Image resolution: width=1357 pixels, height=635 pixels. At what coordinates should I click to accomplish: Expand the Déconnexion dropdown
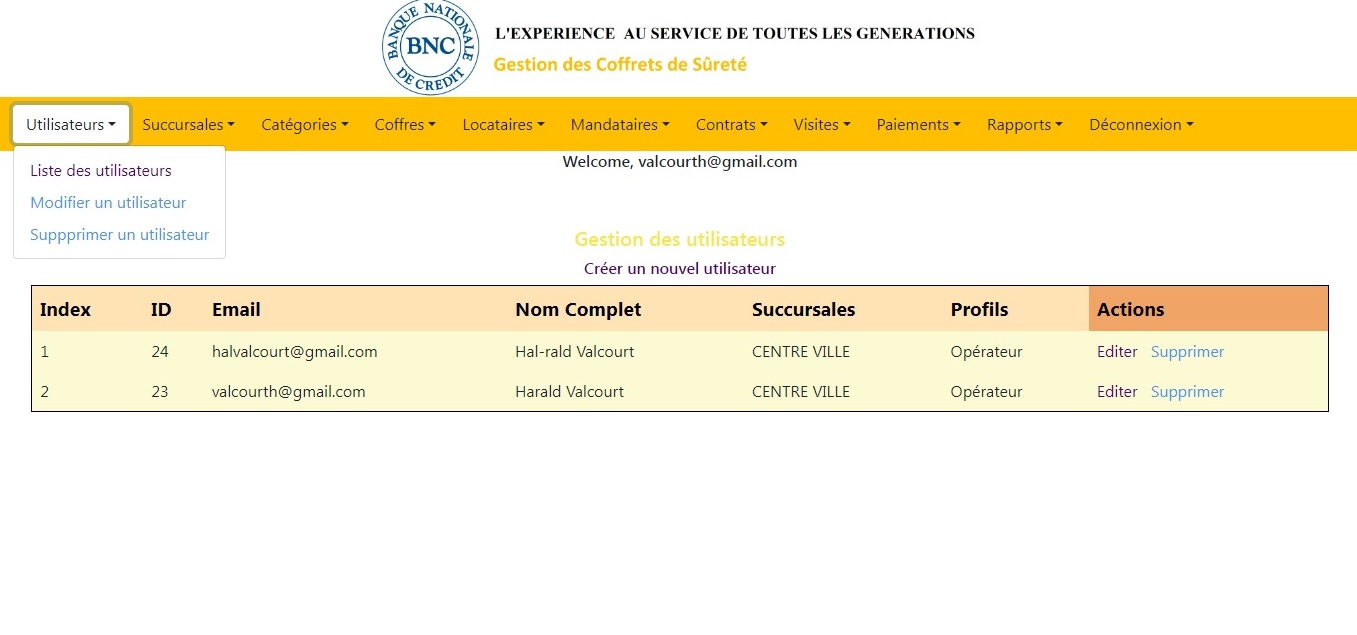click(x=1141, y=125)
